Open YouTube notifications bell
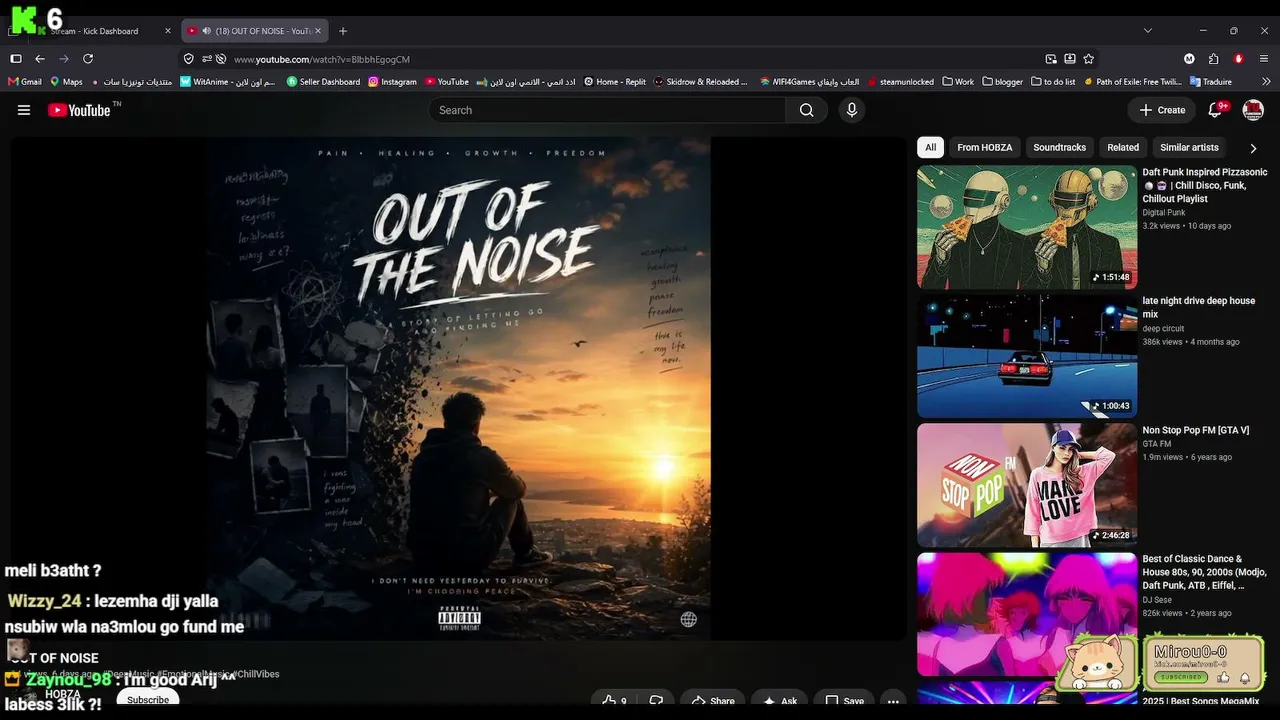 pos(1216,110)
